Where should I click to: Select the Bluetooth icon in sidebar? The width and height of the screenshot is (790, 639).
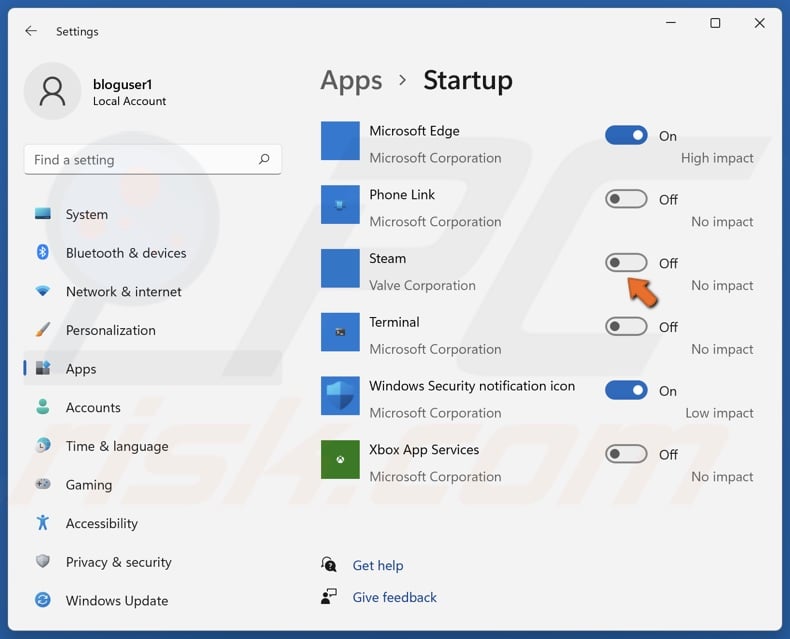43,252
